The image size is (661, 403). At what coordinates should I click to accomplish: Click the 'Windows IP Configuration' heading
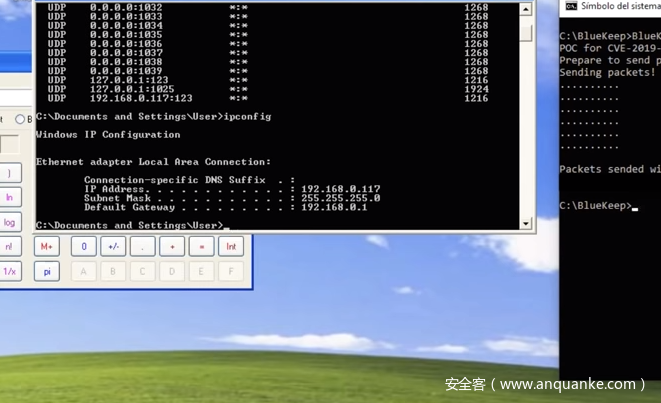pos(108,134)
